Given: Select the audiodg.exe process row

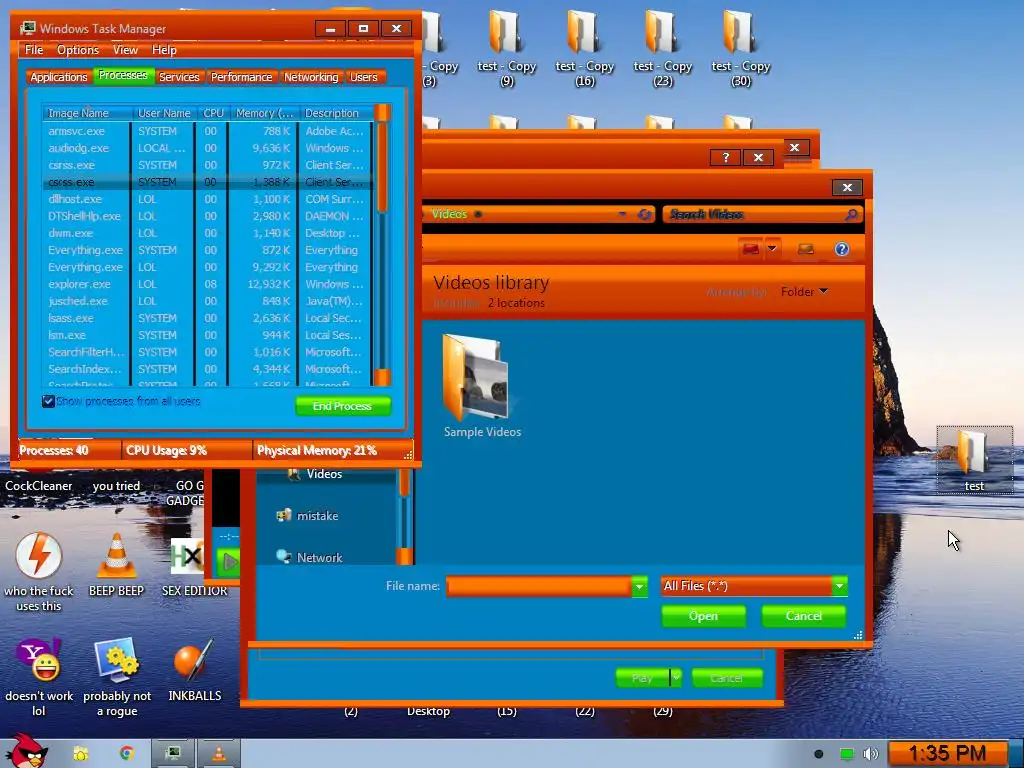Looking at the screenshot, I should [208, 148].
